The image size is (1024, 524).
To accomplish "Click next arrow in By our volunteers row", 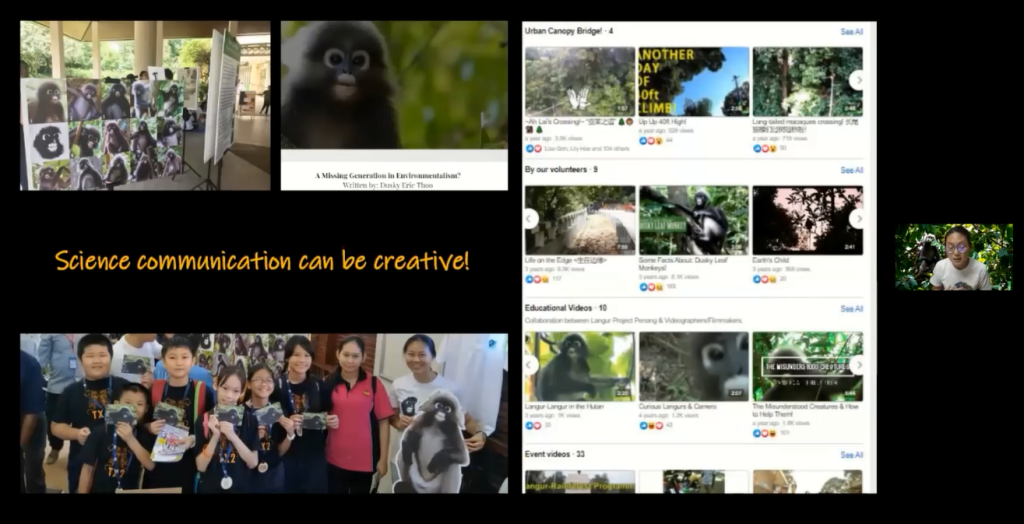I will coord(857,218).
